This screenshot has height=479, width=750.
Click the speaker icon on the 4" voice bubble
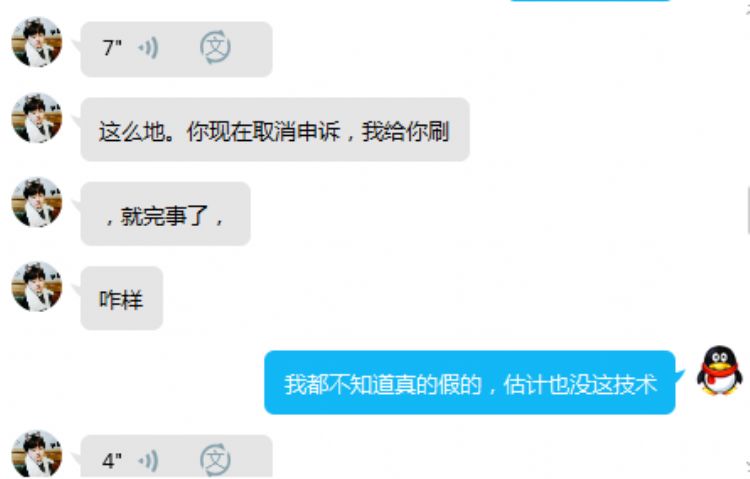(x=148, y=461)
